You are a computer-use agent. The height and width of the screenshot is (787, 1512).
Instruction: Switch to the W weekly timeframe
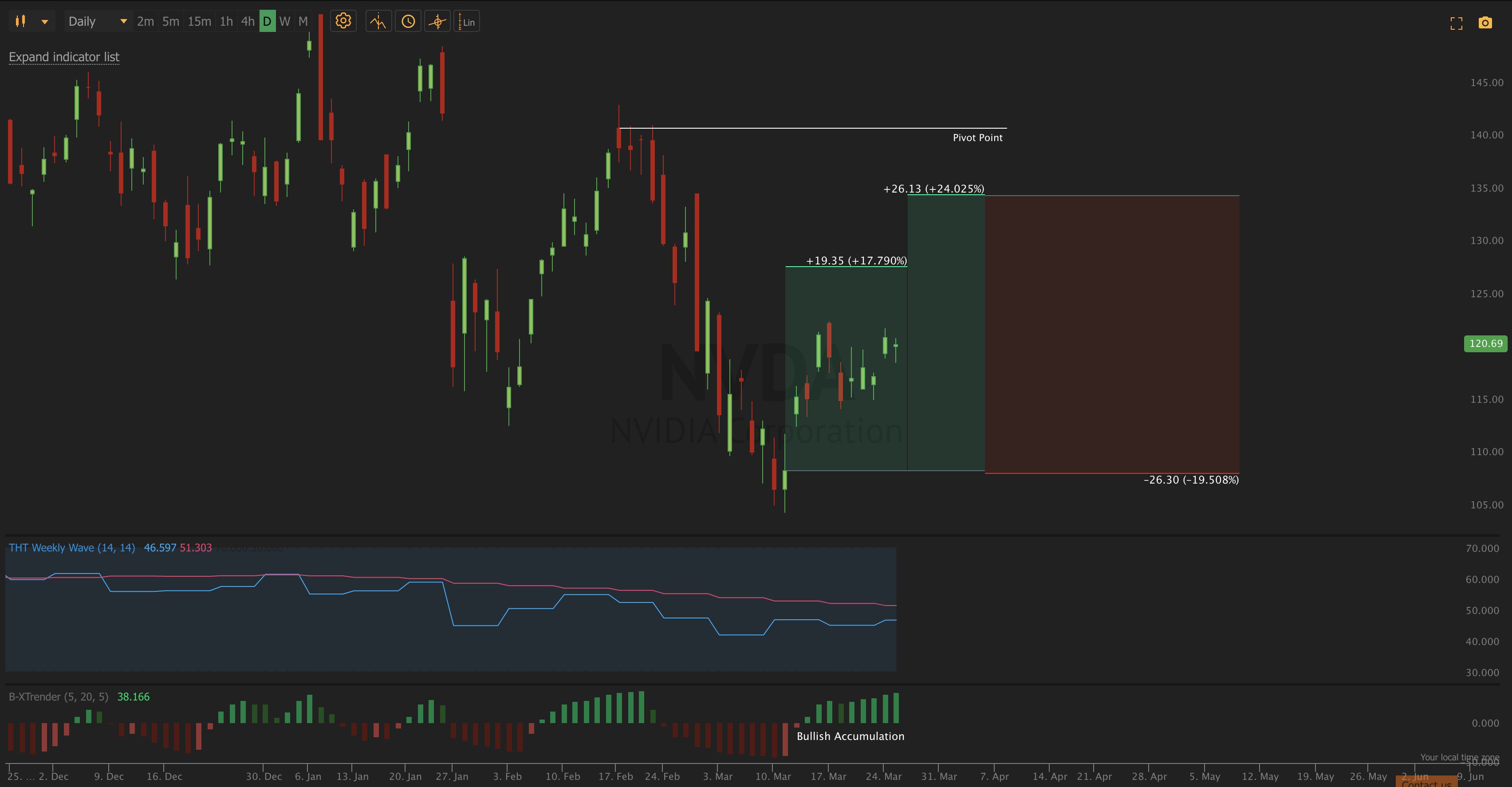coord(285,22)
